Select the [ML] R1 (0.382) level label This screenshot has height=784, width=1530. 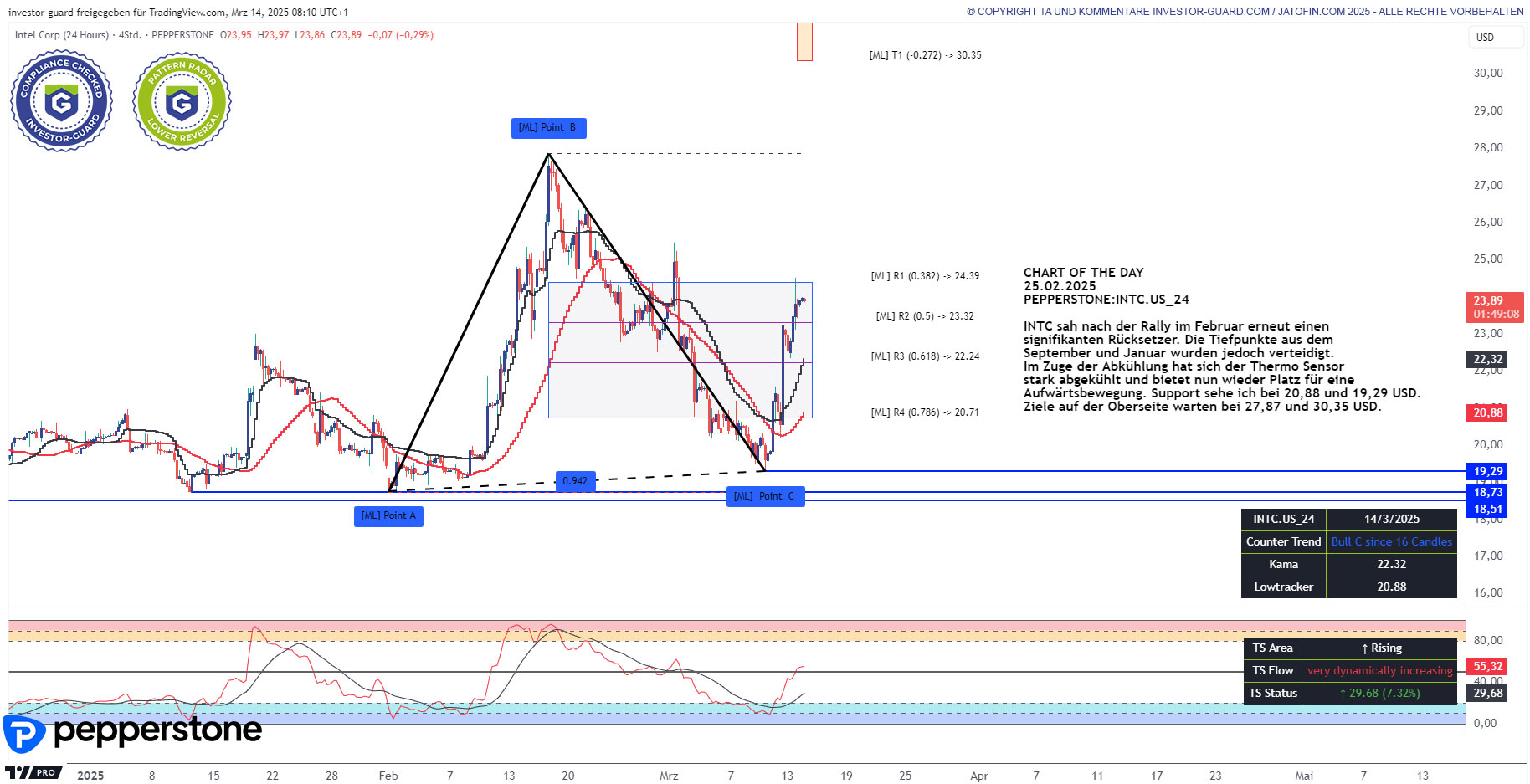pos(925,276)
